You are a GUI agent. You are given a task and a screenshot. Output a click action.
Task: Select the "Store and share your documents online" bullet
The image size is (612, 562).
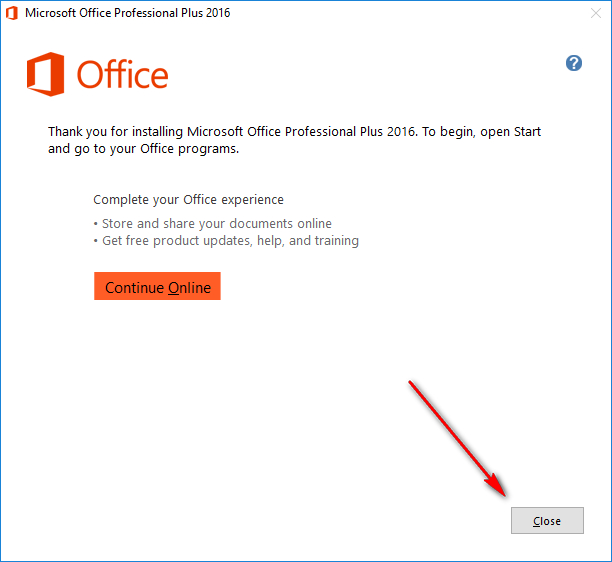[216, 224]
